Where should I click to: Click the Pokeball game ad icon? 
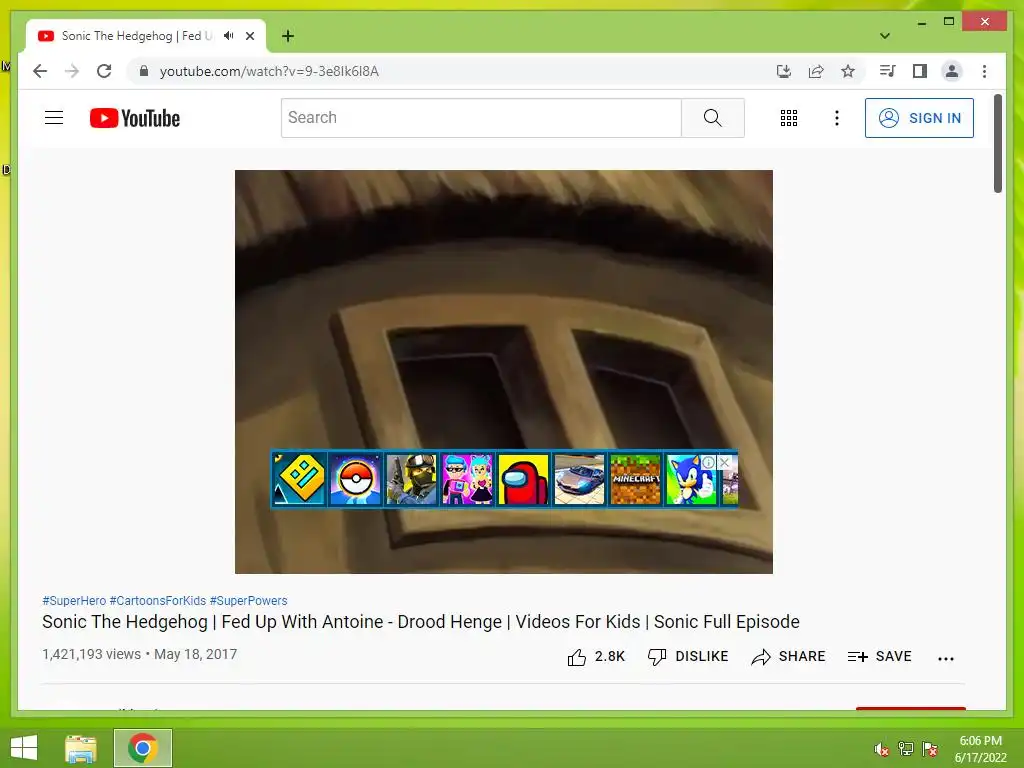[x=355, y=479]
